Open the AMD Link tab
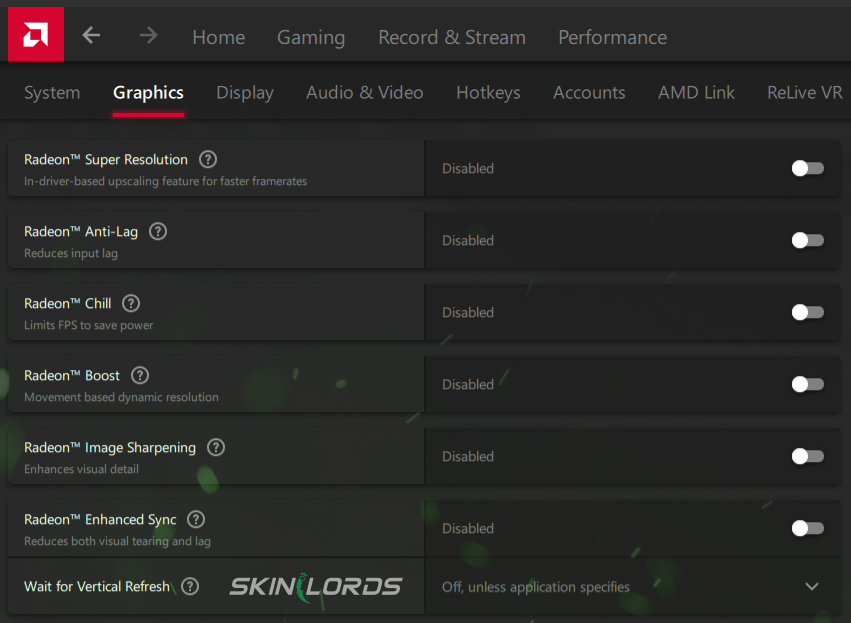Viewport: 851px width, 623px height. 696,93
